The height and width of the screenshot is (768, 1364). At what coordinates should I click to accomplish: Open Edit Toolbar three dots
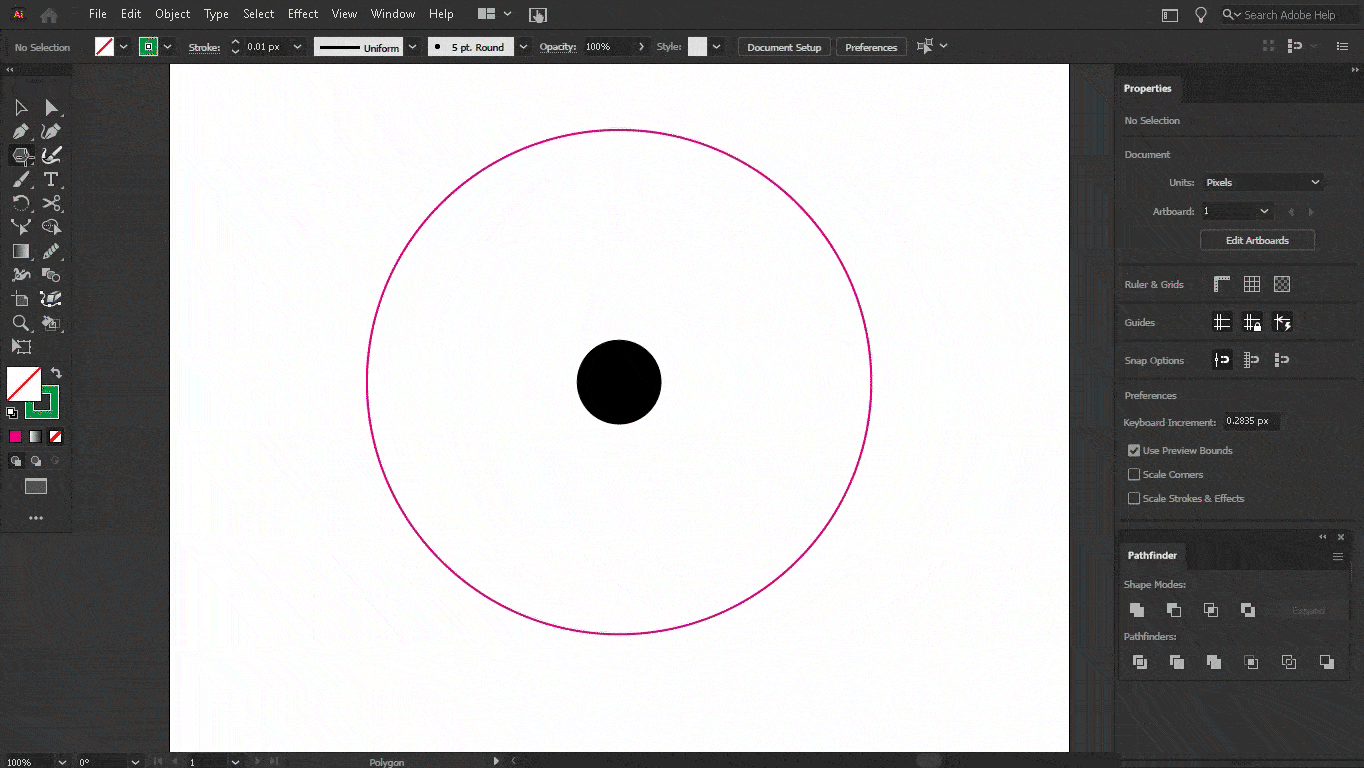tap(36, 518)
